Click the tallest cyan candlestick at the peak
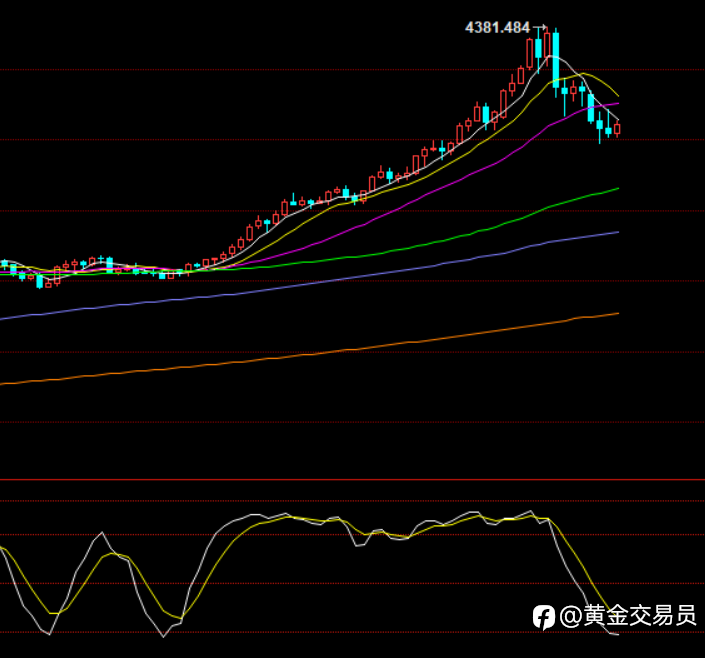The image size is (705, 658). (x=556, y=63)
